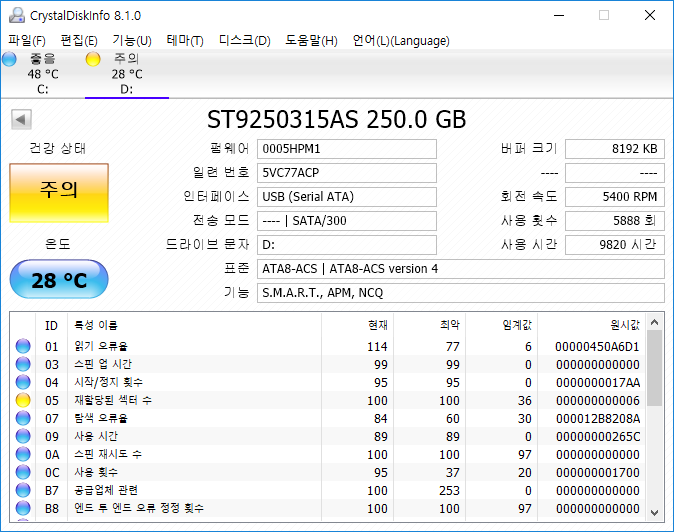Screen dimensions: 674x532
Task: Select the D: drive with yellow status
Action: 127,74
